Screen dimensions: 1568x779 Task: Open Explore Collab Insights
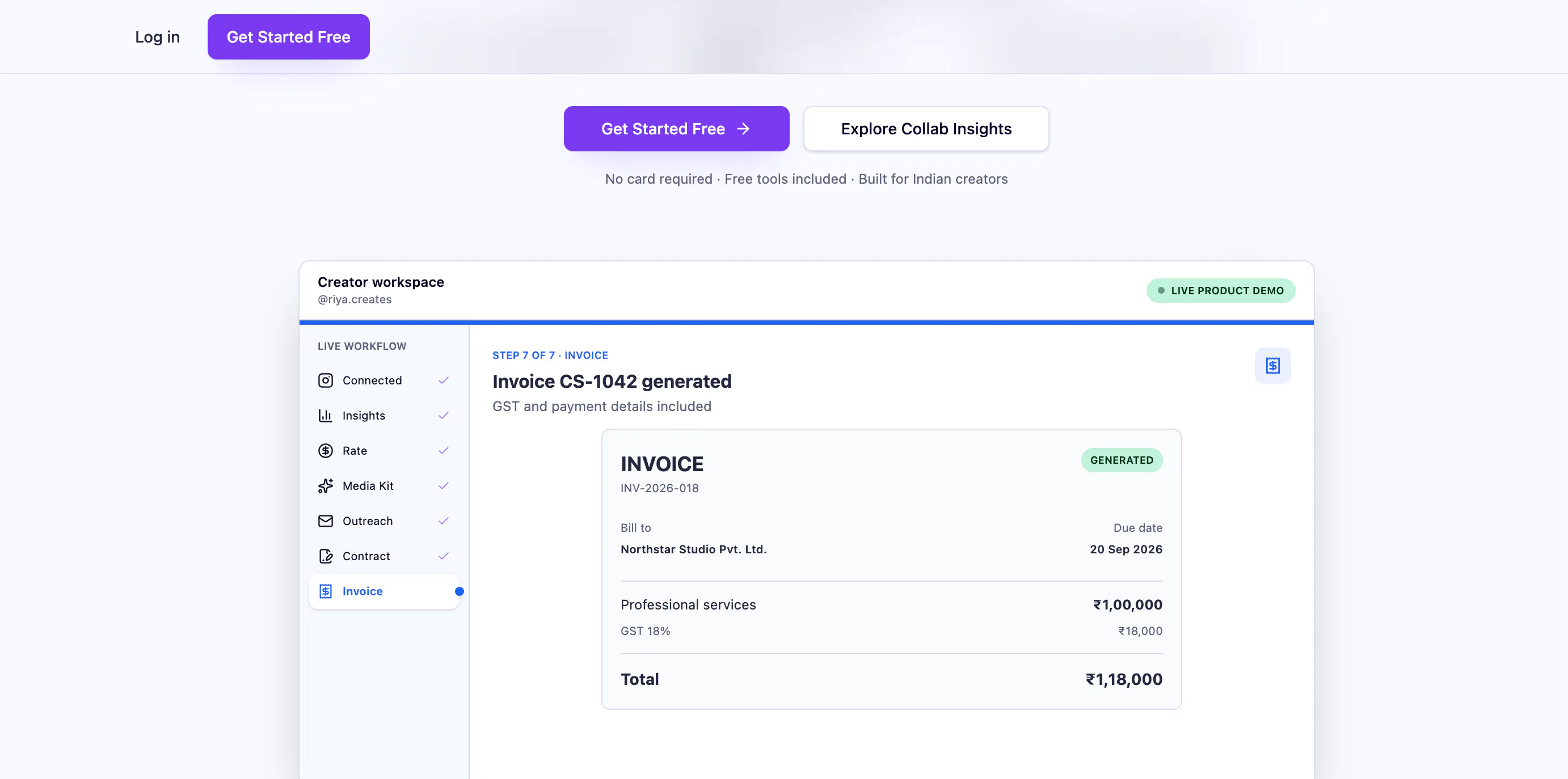coord(926,129)
